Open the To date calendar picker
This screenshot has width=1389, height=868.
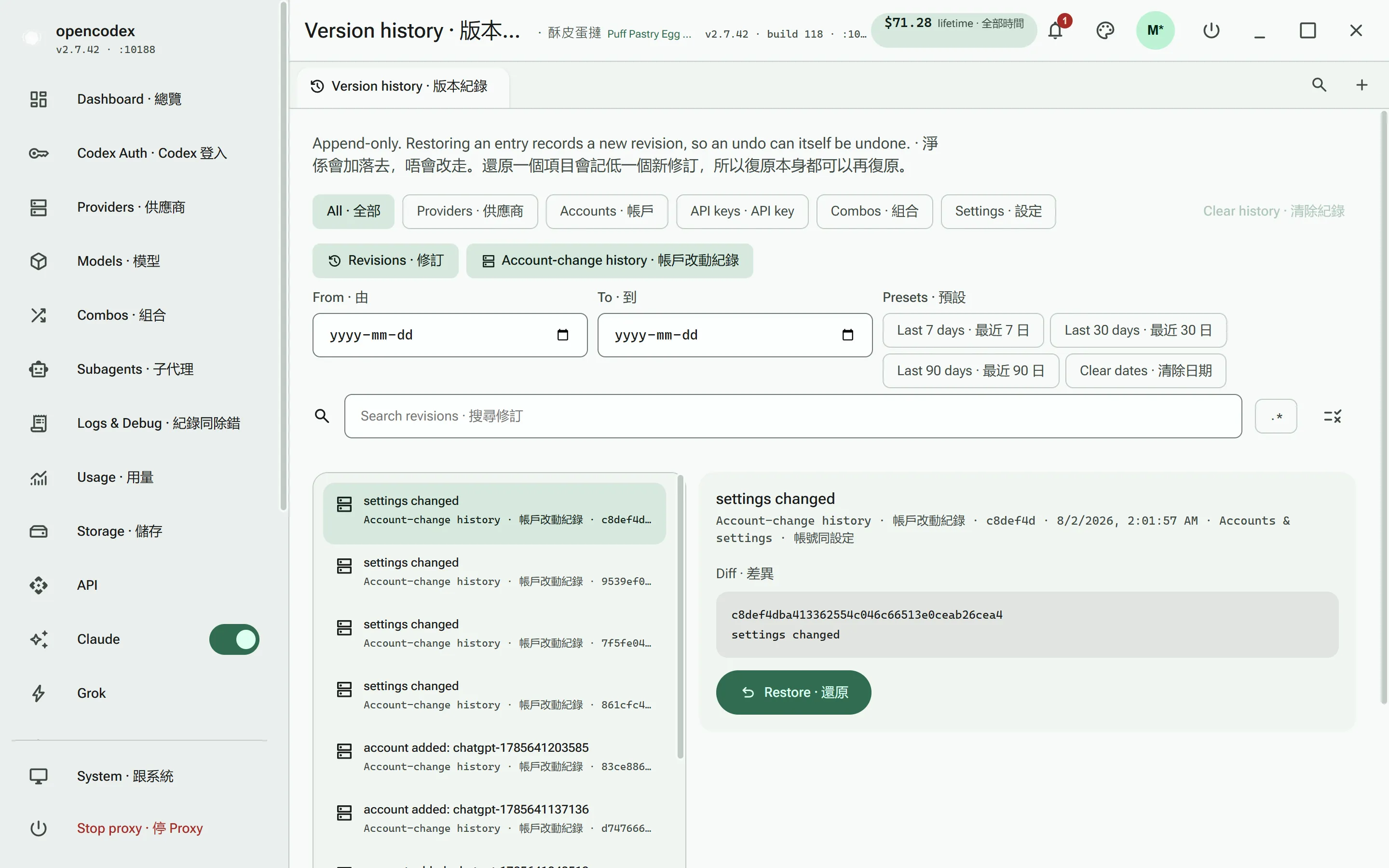pyautogui.click(x=847, y=335)
